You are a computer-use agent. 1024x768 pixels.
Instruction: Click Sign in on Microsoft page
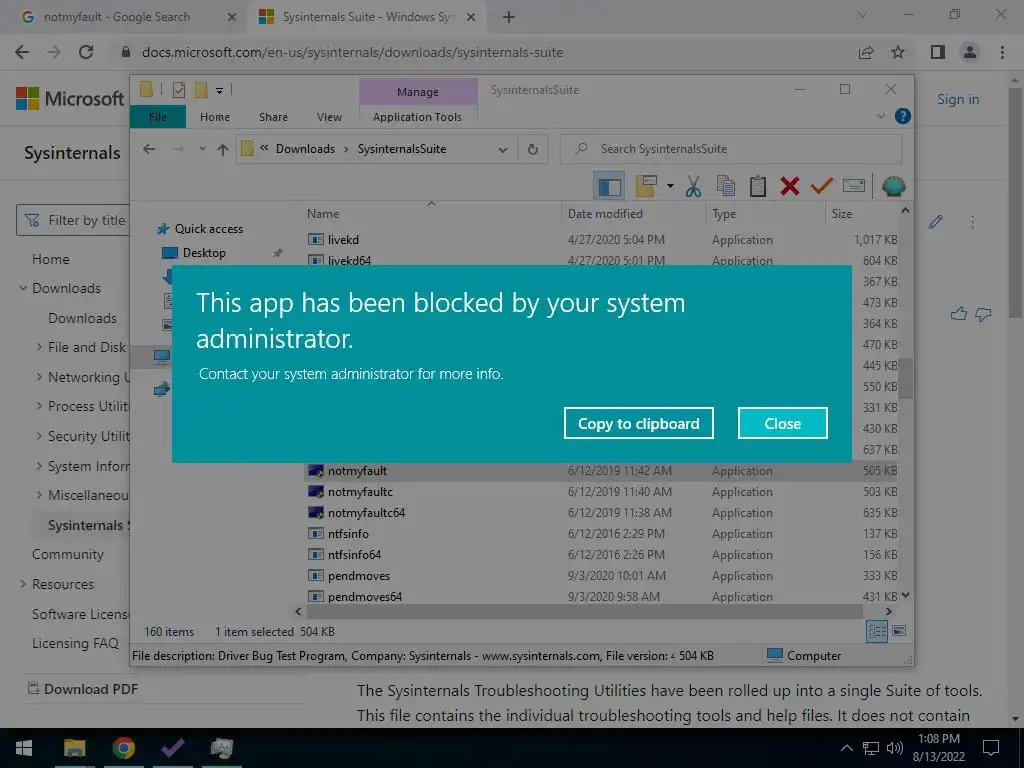pyautogui.click(x=958, y=99)
